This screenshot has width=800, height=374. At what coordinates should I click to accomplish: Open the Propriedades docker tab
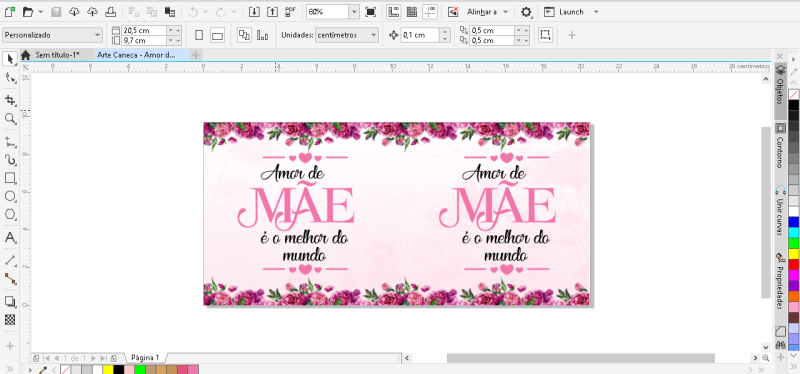pyautogui.click(x=780, y=282)
